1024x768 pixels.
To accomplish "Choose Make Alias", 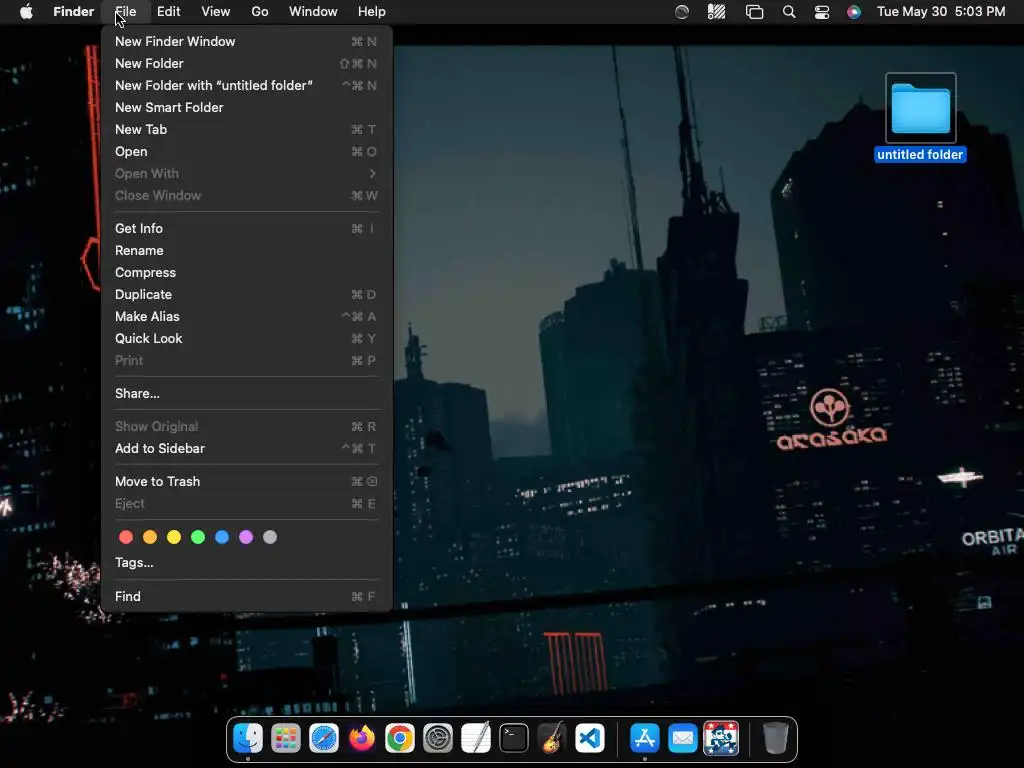I will (x=247, y=316).
